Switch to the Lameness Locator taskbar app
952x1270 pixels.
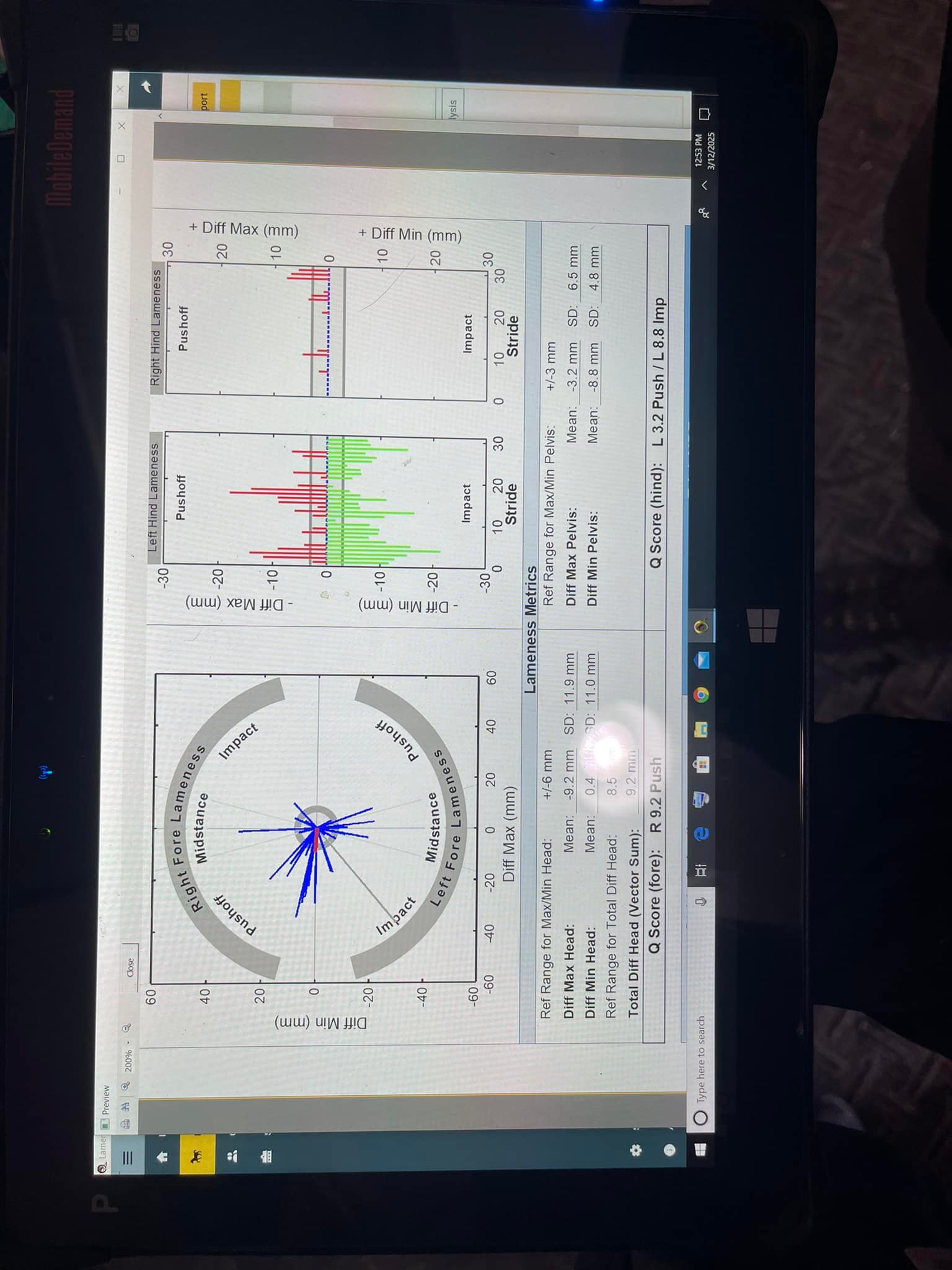pos(702,627)
